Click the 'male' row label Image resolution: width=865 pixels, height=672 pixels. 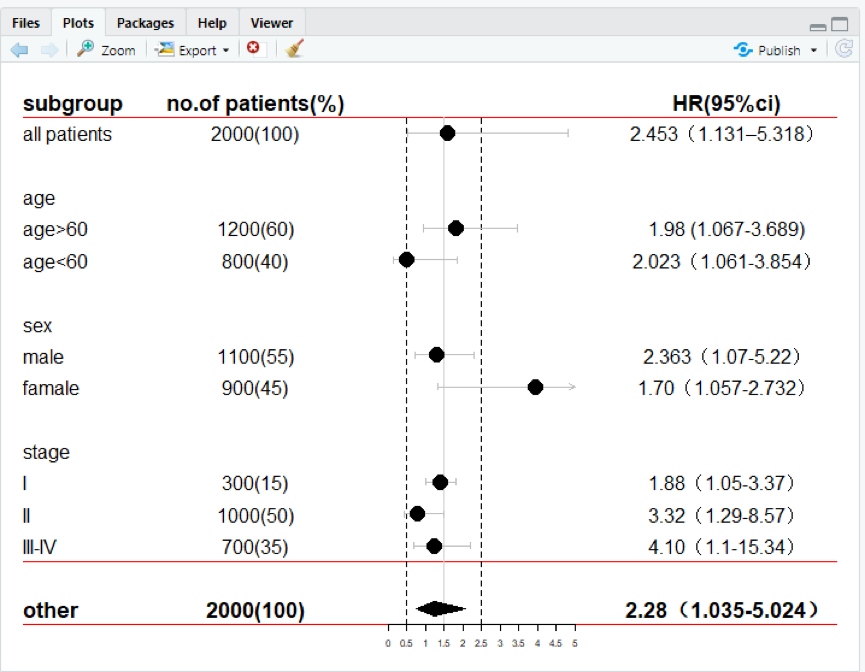pos(43,357)
